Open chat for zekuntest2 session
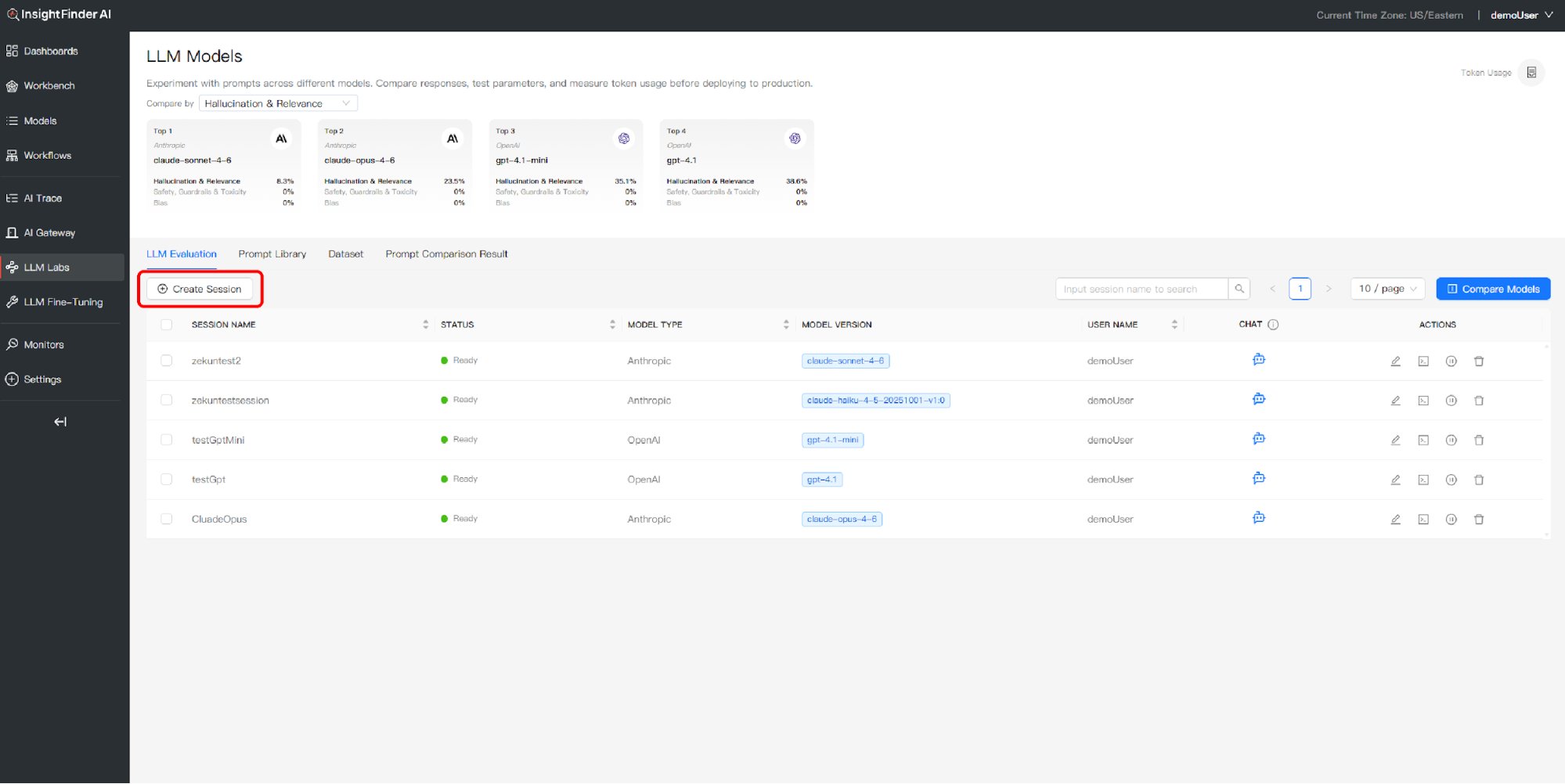Image resolution: width=1565 pixels, height=784 pixels. tap(1258, 360)
